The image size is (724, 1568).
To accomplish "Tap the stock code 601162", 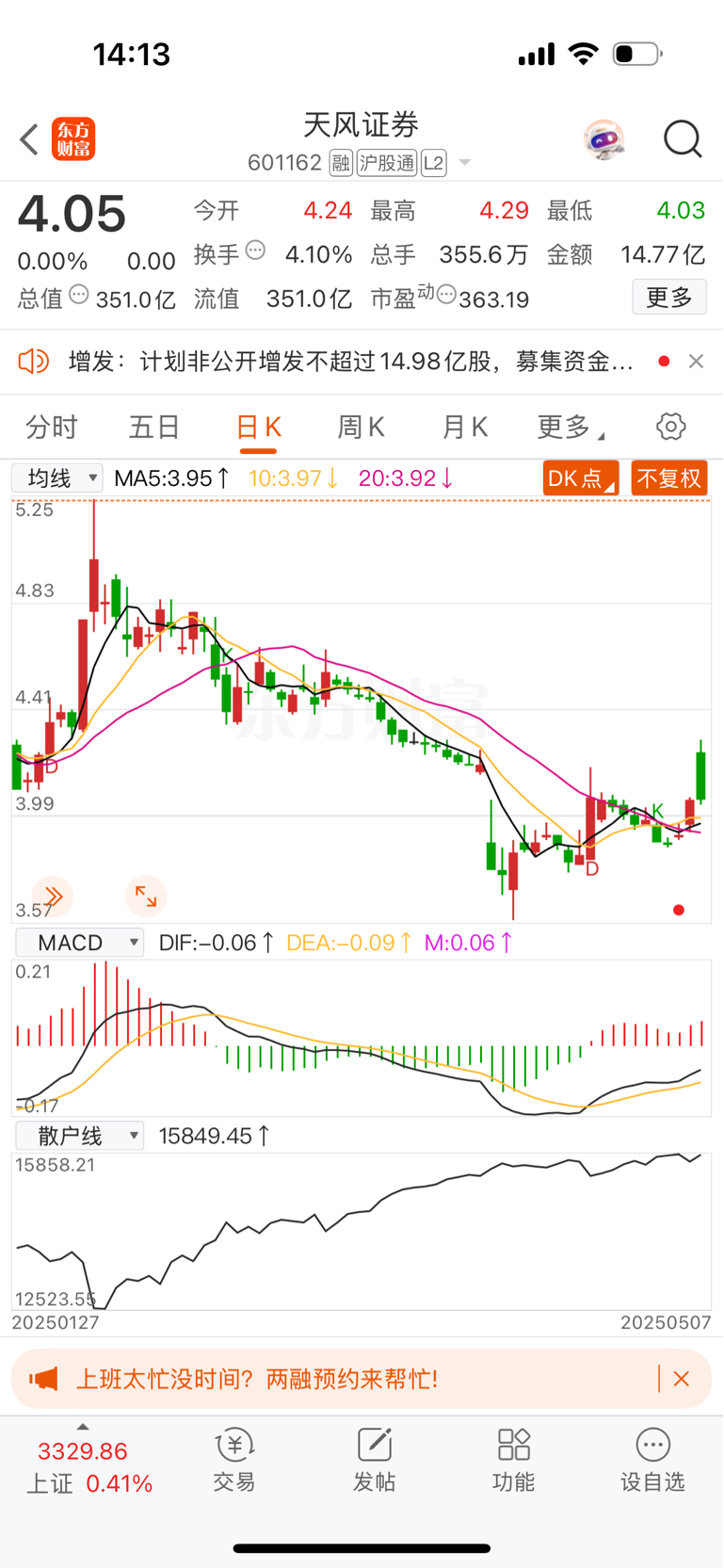I will point(284,163).
